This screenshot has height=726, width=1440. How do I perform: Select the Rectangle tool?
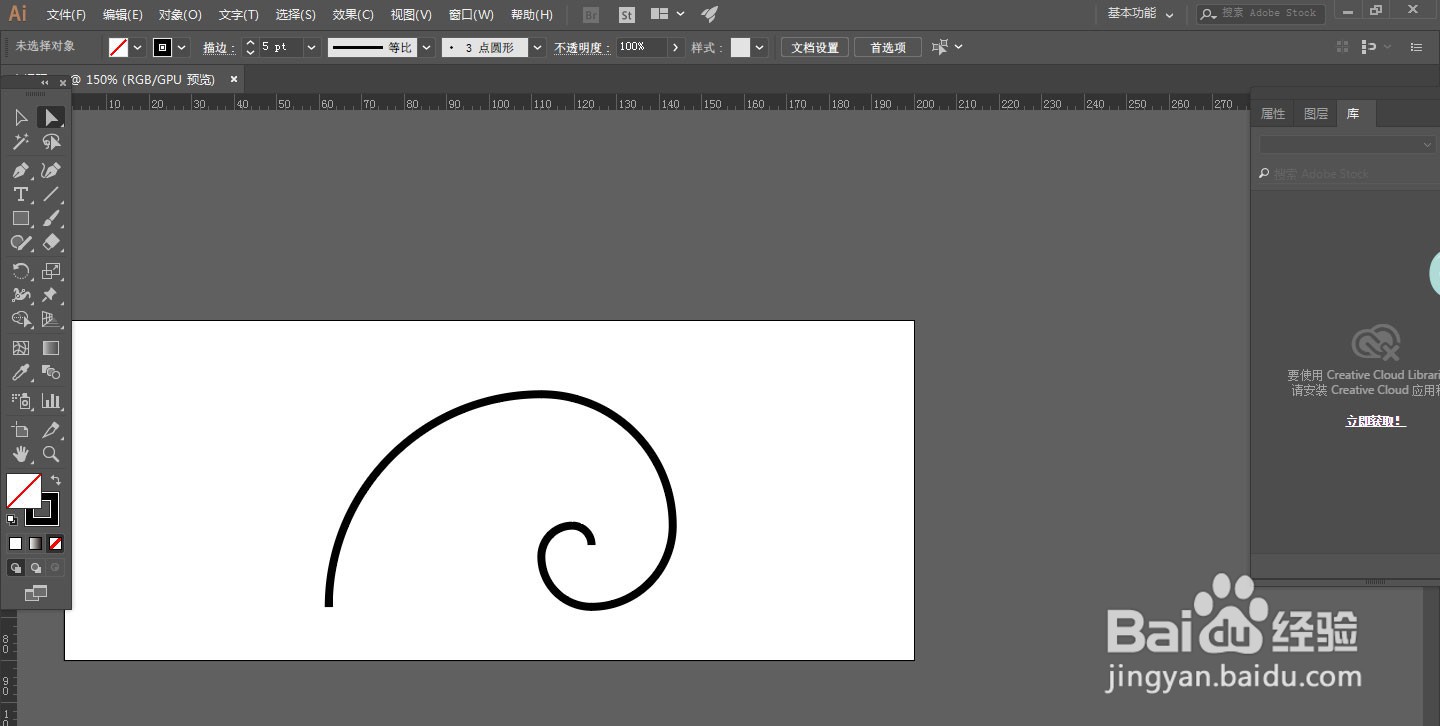[x=21, y=218]
